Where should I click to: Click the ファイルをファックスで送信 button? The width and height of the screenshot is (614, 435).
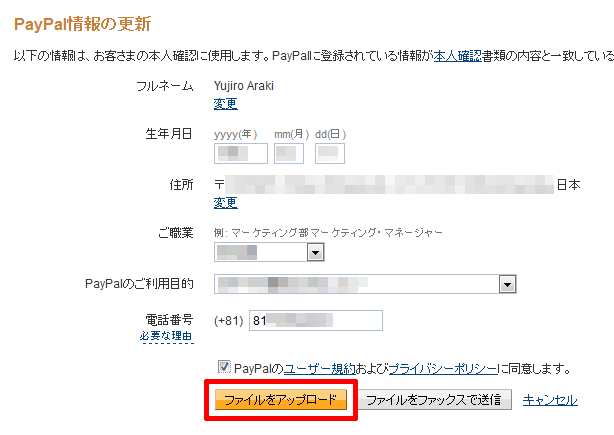coord(435,400)
